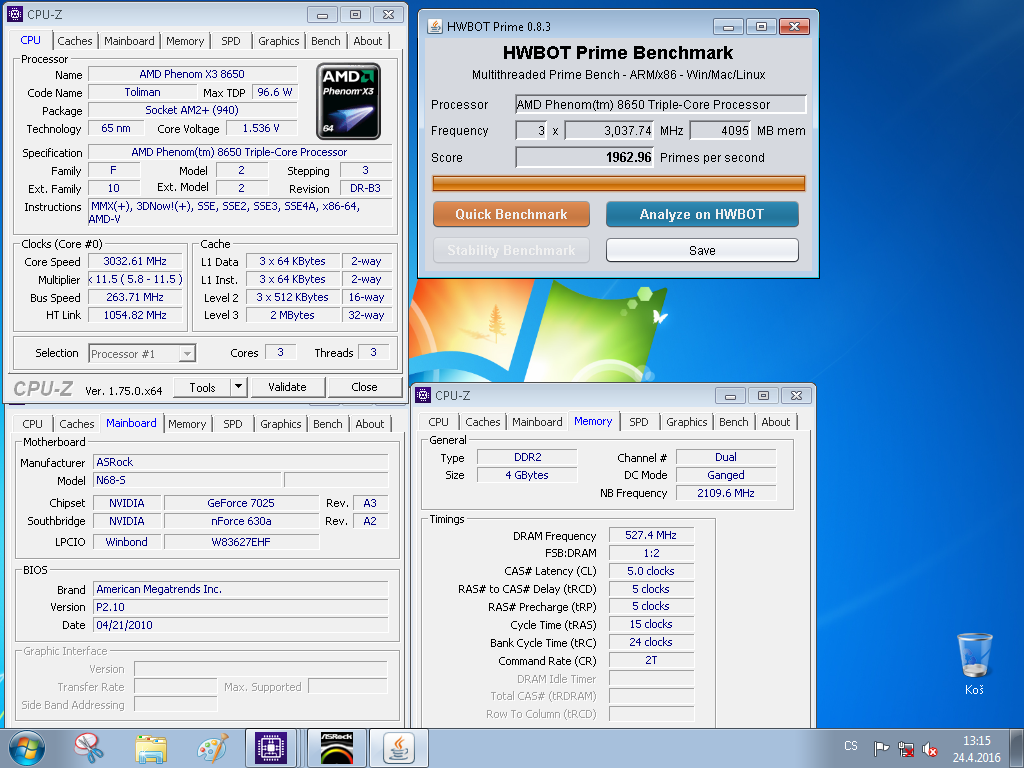Click the NB Frequency 2109.6 MHz value
Screen dimensions: 1024x768
726,493
